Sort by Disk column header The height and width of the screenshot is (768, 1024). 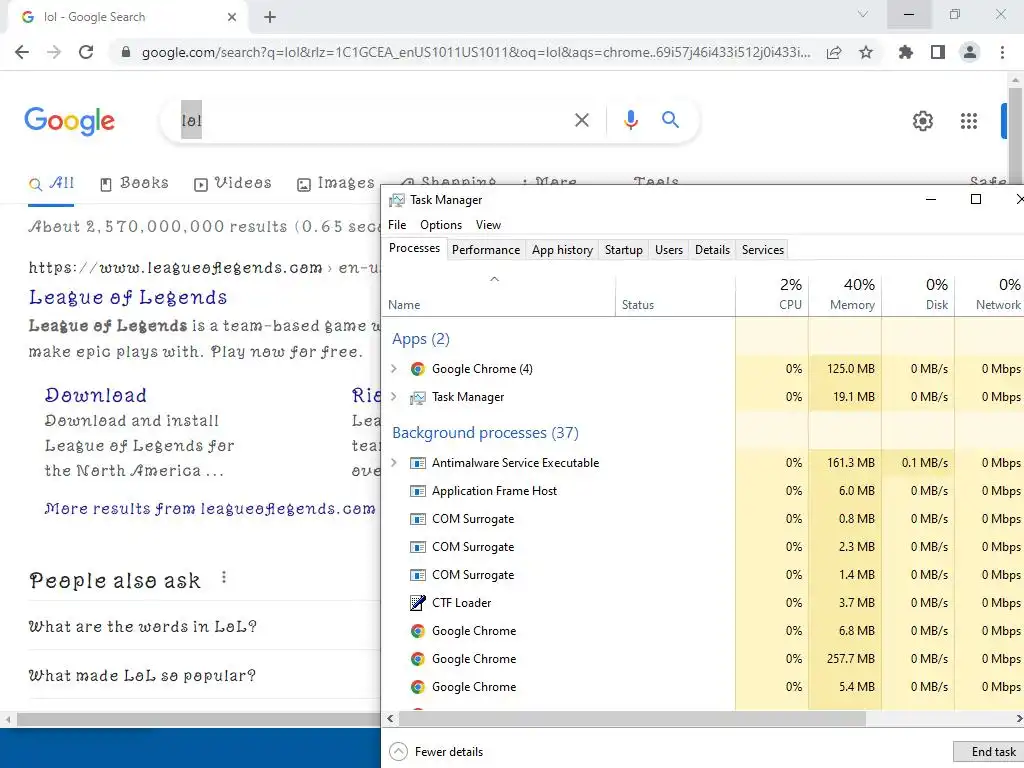pos(918,294)
